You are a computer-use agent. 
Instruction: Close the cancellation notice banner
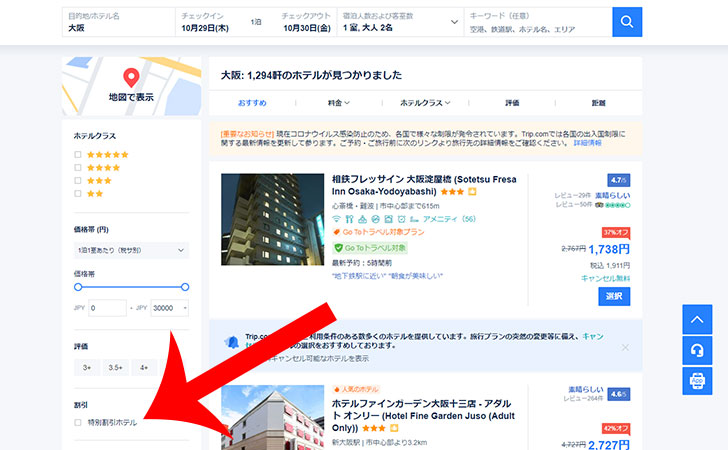point(625,347)
